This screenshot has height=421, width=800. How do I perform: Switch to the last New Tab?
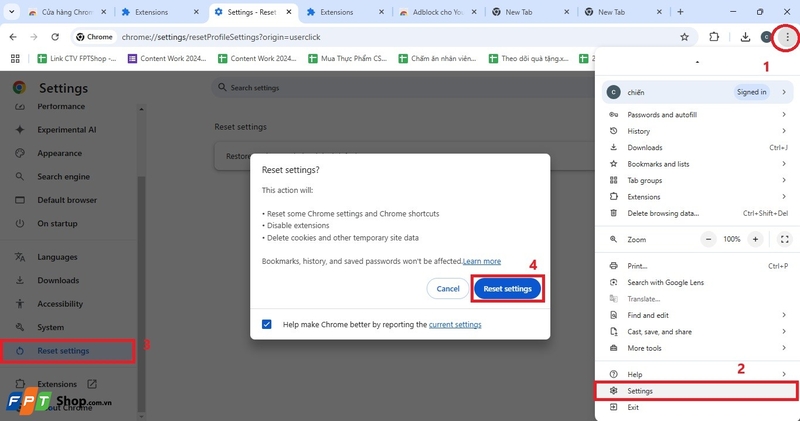point(622,12)
